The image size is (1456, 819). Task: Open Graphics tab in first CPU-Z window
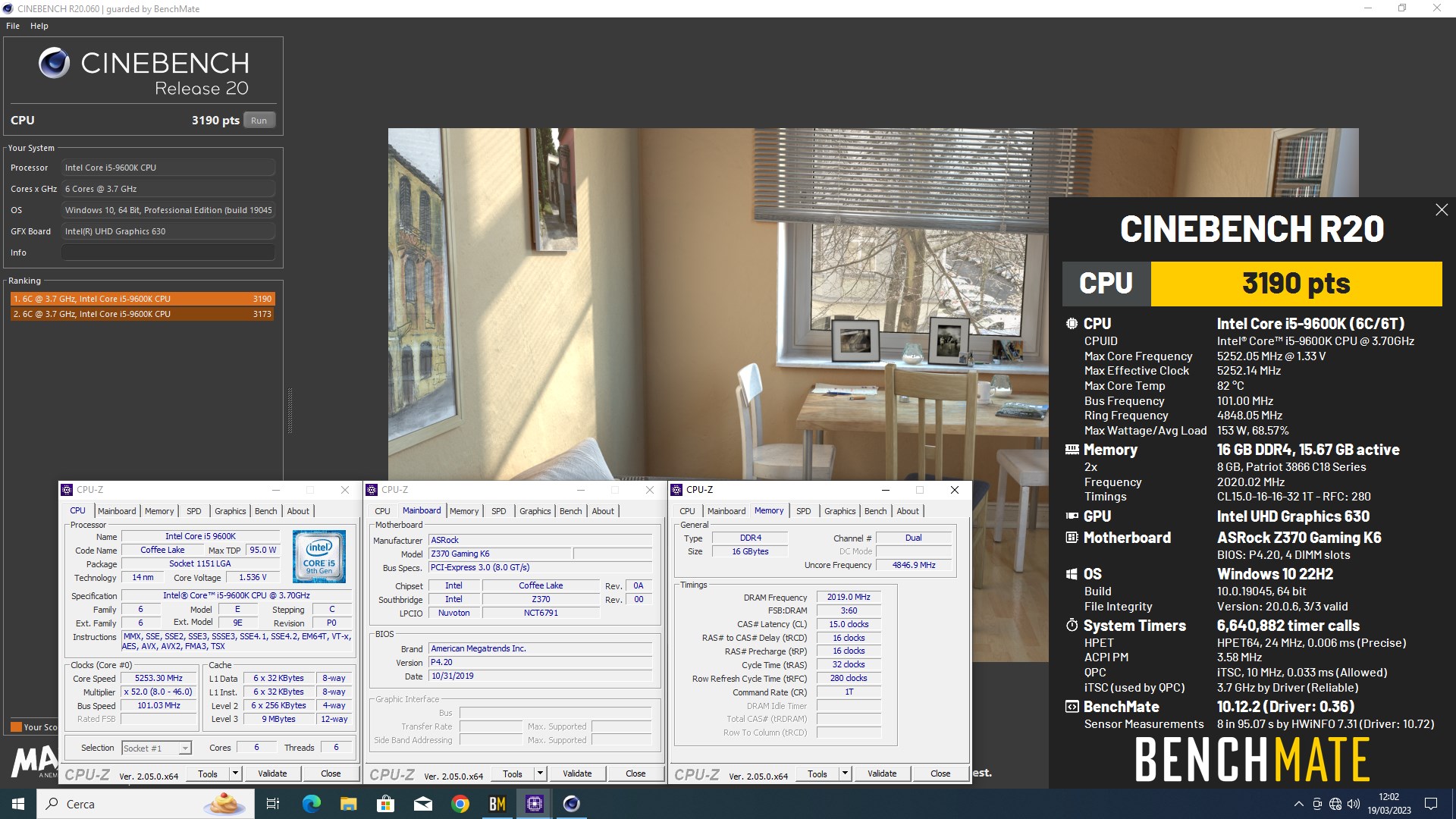231,511
